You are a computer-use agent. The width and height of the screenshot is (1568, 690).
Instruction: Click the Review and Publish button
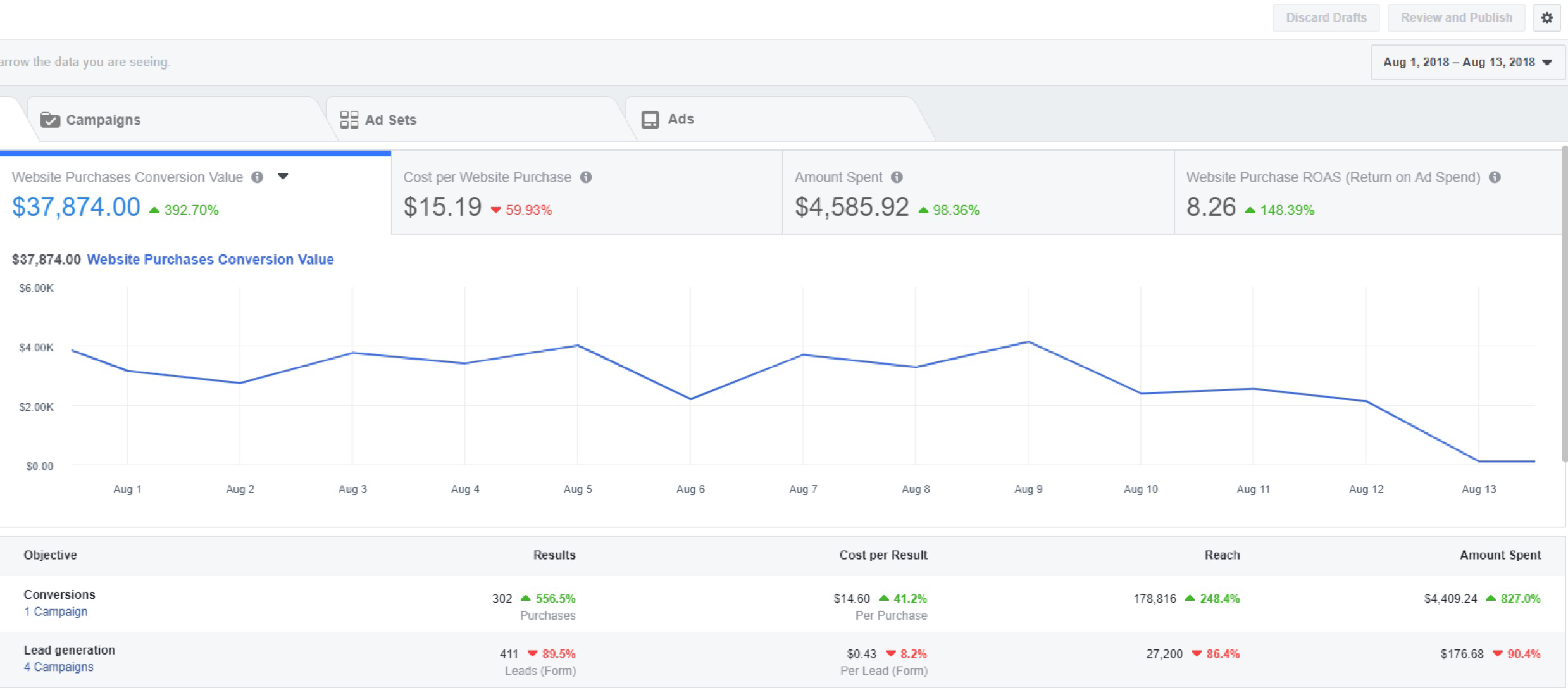pos(1456,18)
